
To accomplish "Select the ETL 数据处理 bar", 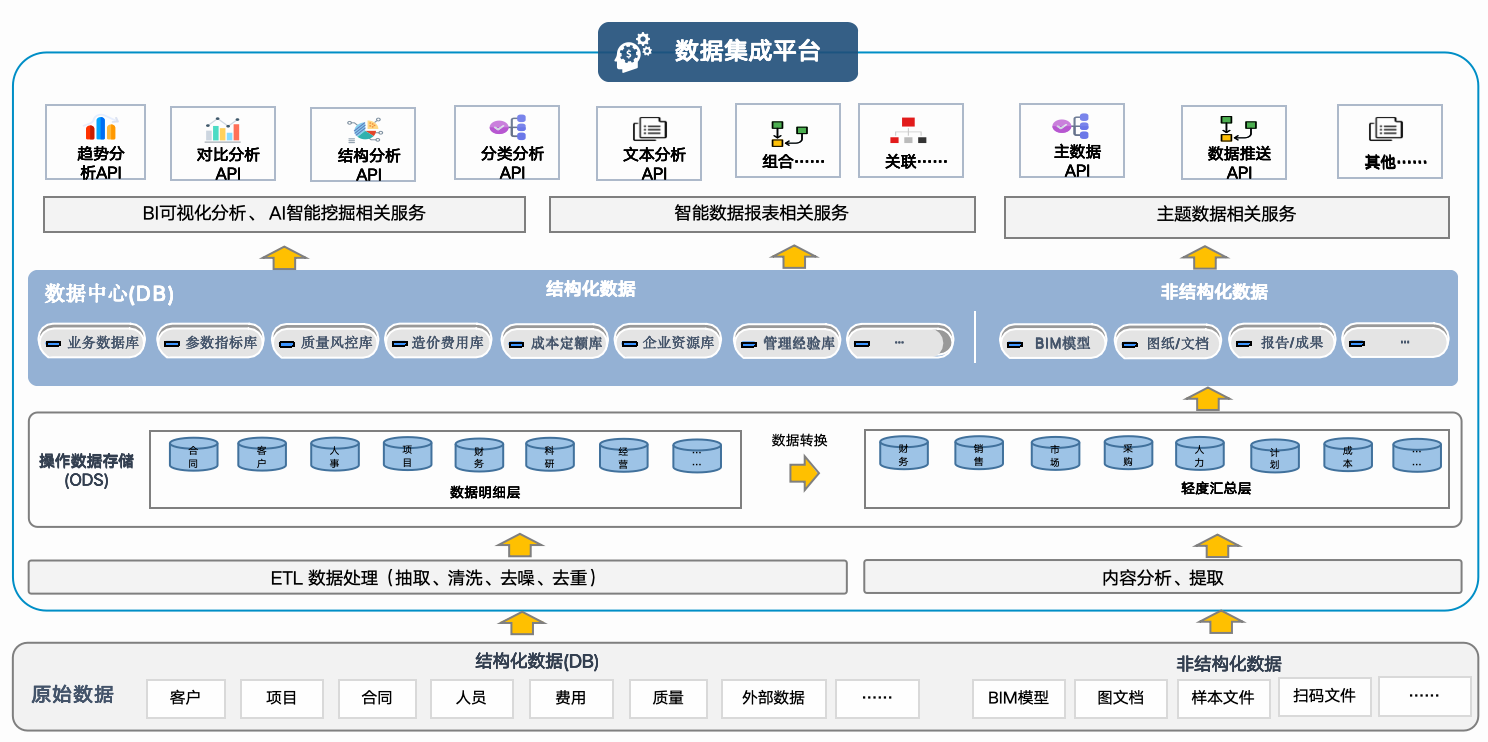I will click(x=437, y=578).
